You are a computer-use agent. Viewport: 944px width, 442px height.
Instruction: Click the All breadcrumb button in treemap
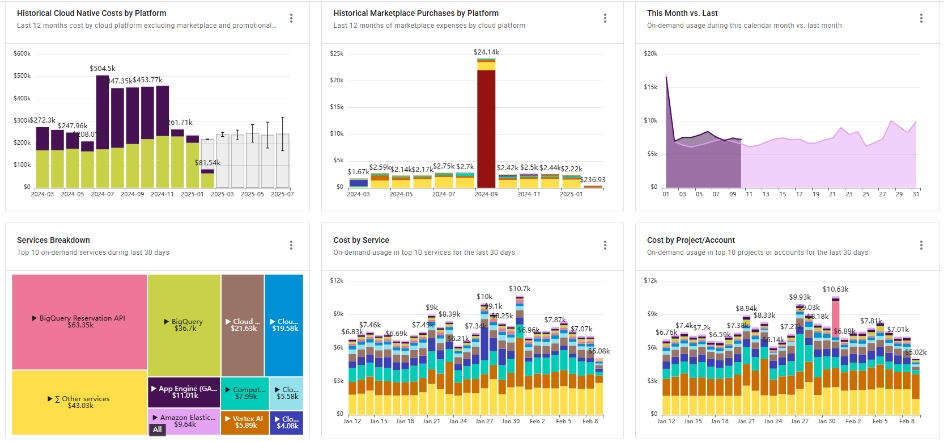(x=157, y=430)
